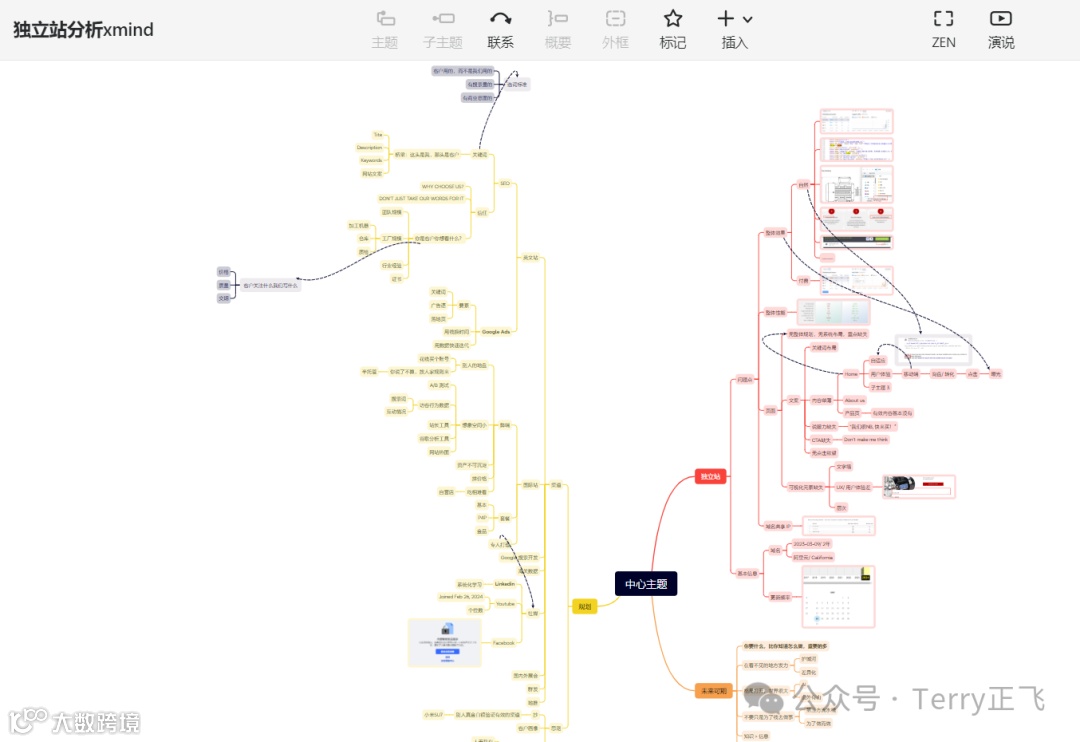Select the 联系 relationship tool
1080x742 pixels.
point(501,19)
